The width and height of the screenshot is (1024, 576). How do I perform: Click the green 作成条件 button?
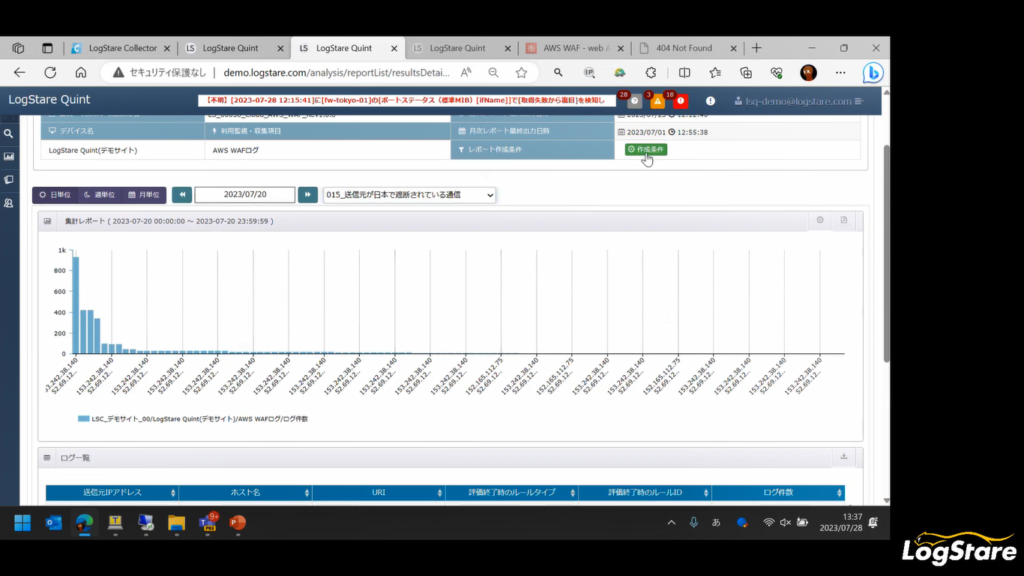coord(646,150)
